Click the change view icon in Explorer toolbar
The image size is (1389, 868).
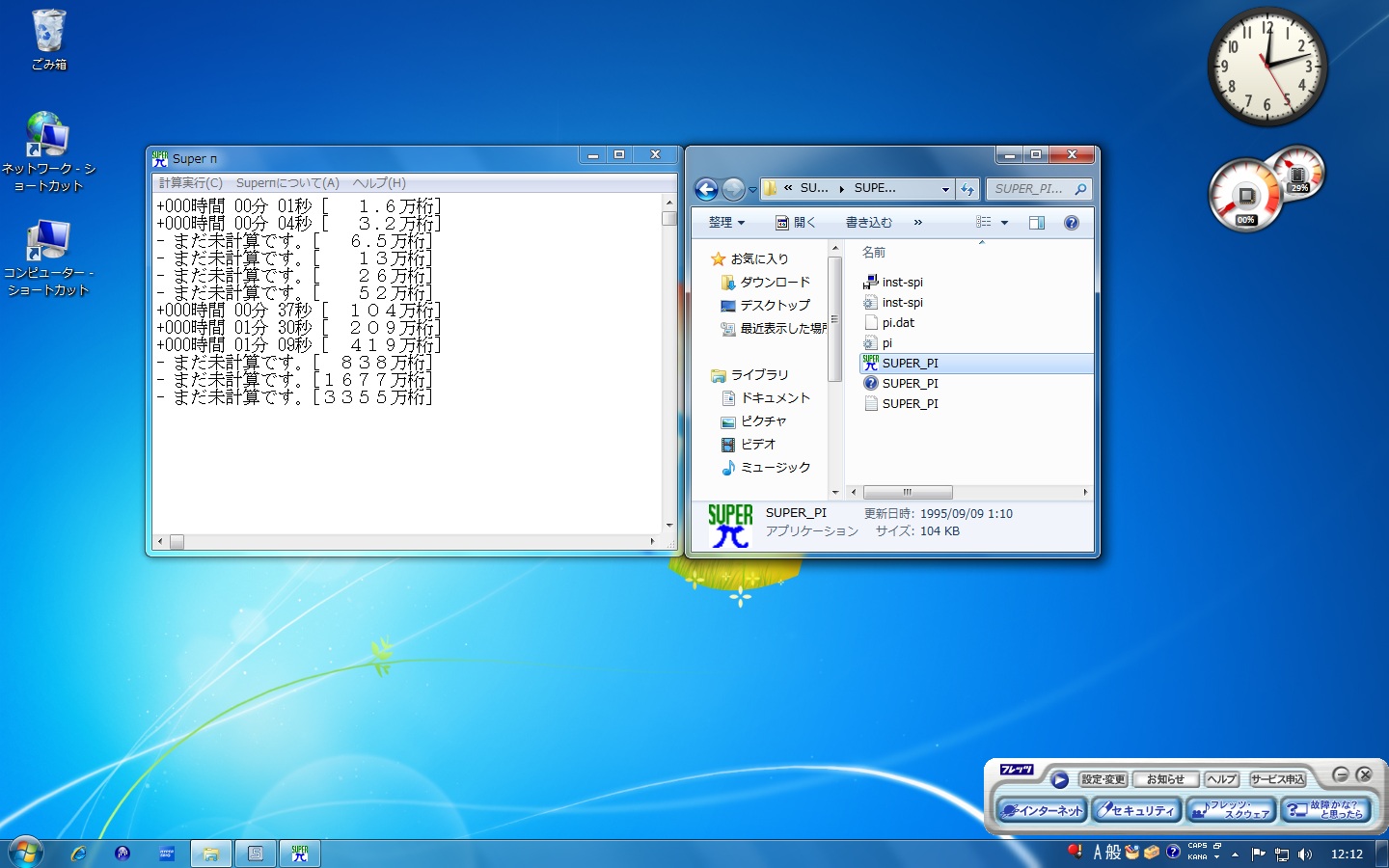(x=984, y=223)
